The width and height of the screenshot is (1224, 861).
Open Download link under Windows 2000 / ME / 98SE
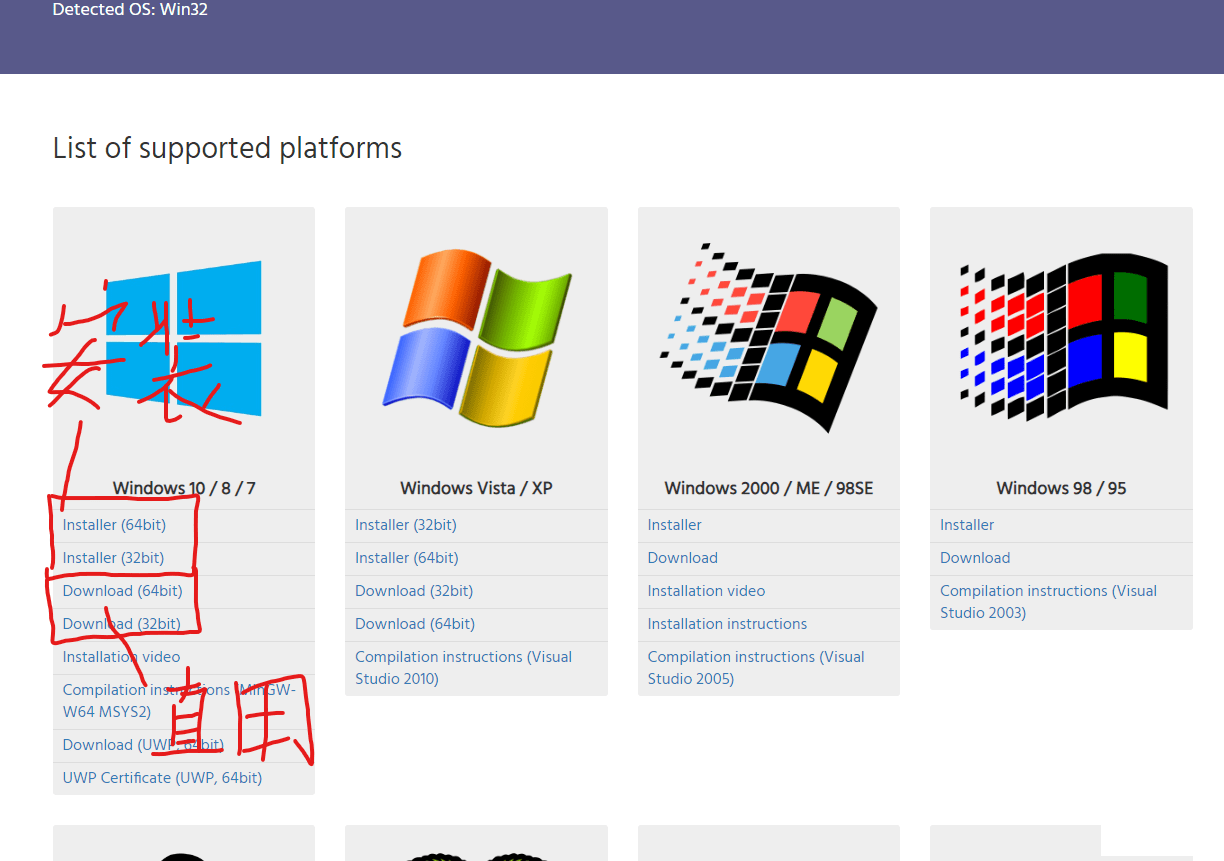[x=683, y=558]
